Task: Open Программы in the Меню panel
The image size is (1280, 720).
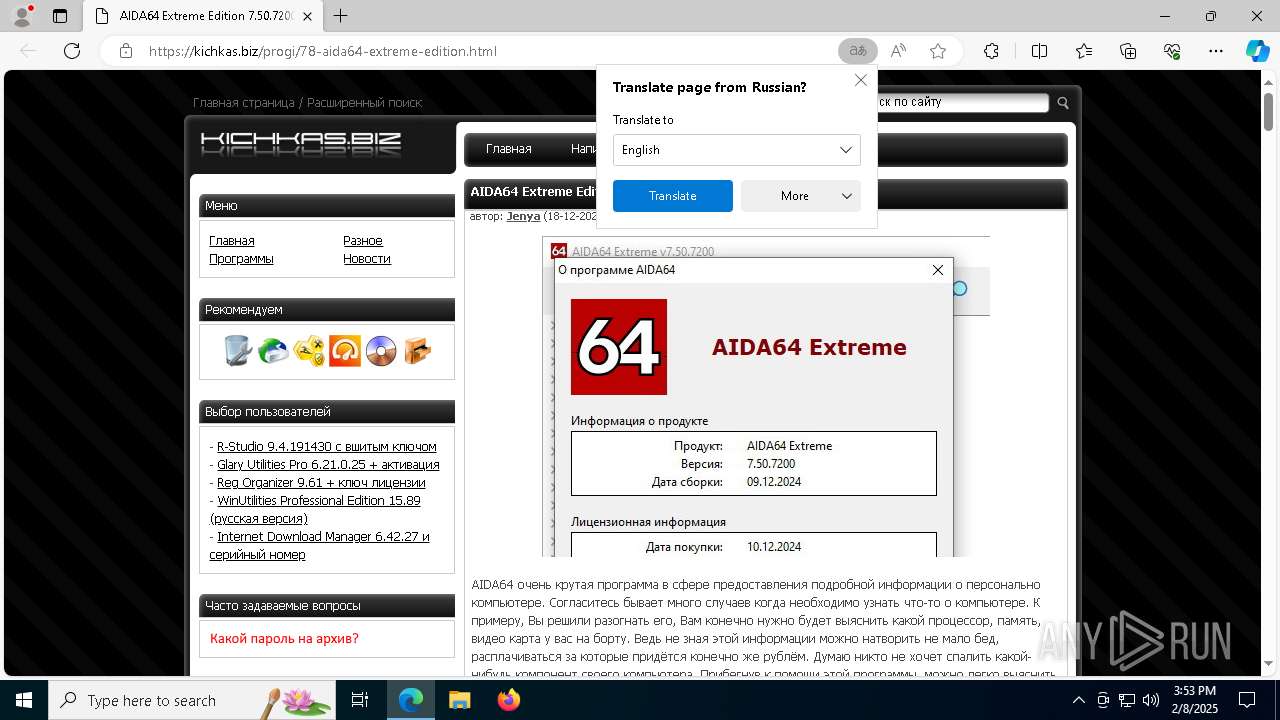Action: pos(241,259)
